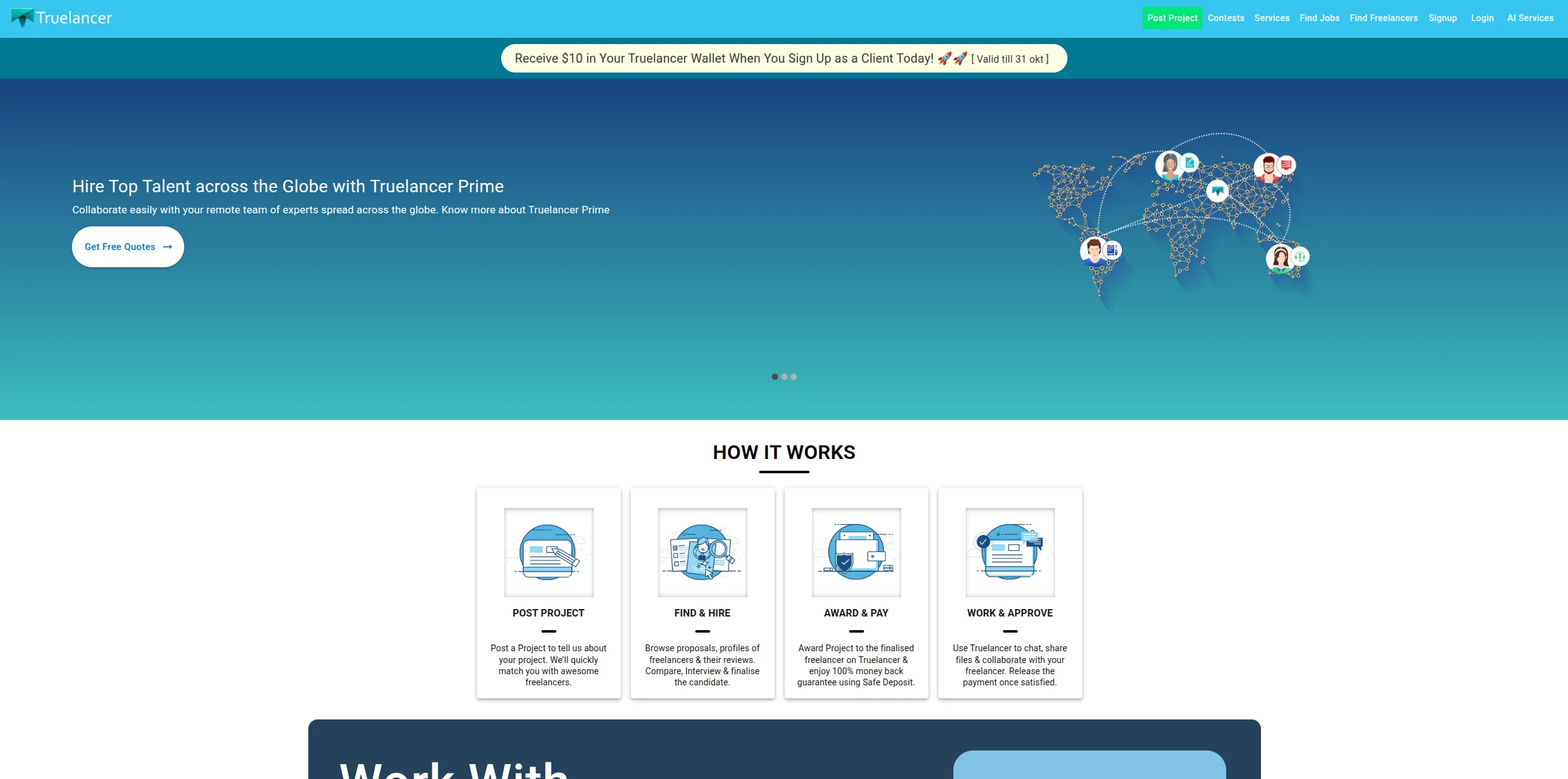
Task: Click the Truelancer logo icon
Action: pyautogui.click(x=22, y=17)
